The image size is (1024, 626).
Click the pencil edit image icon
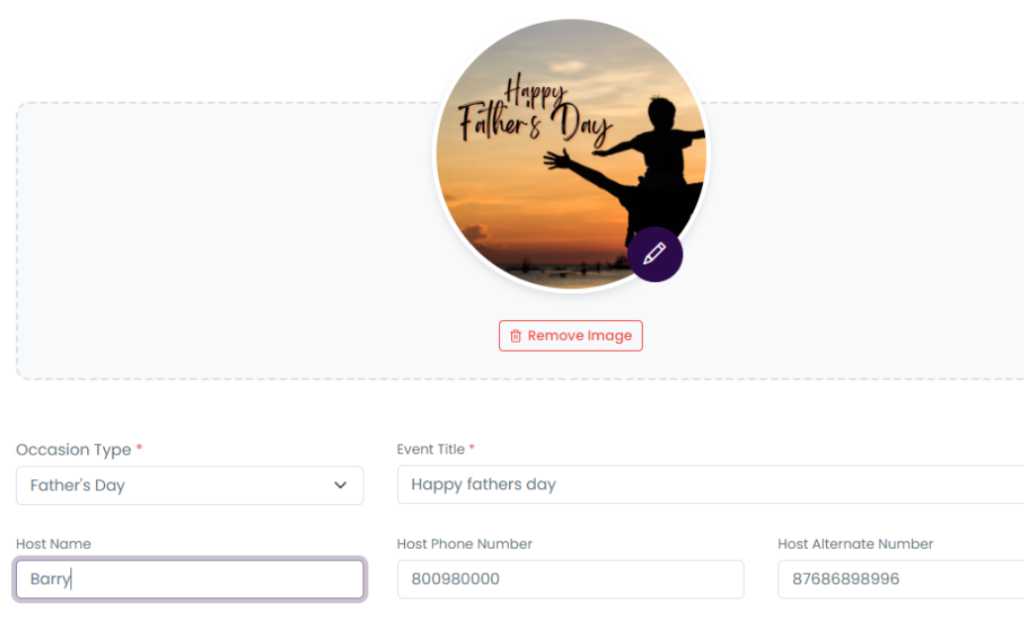tap(655, 254)
